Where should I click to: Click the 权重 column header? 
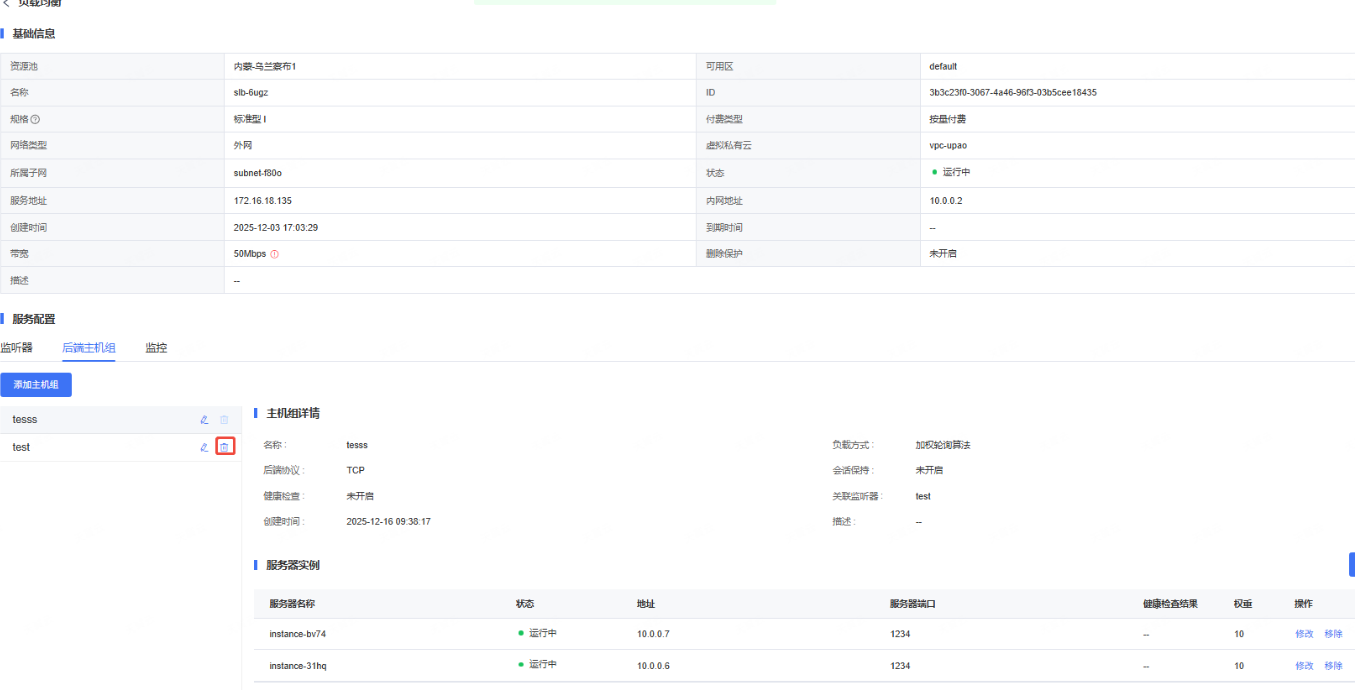(1243, 604)
